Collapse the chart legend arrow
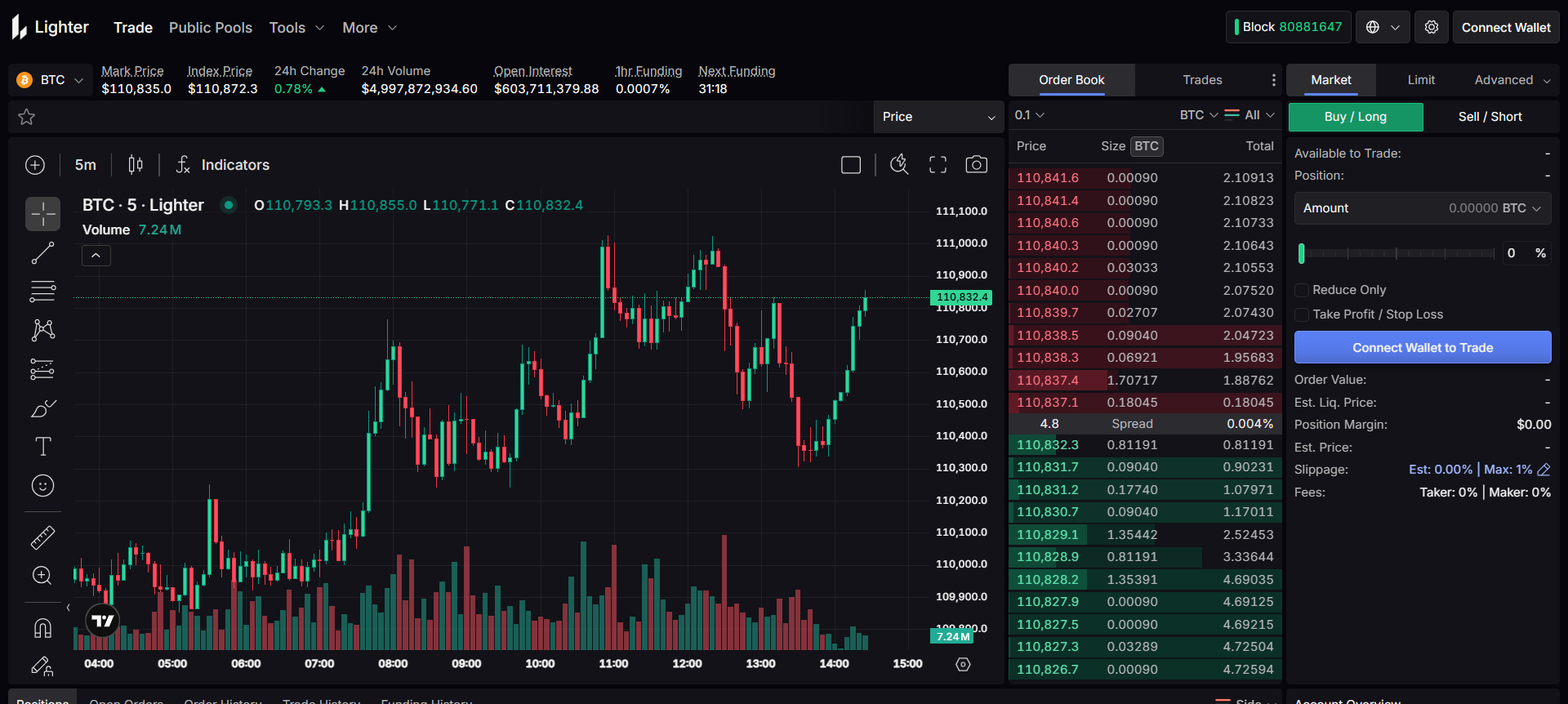 coord(96,256)
